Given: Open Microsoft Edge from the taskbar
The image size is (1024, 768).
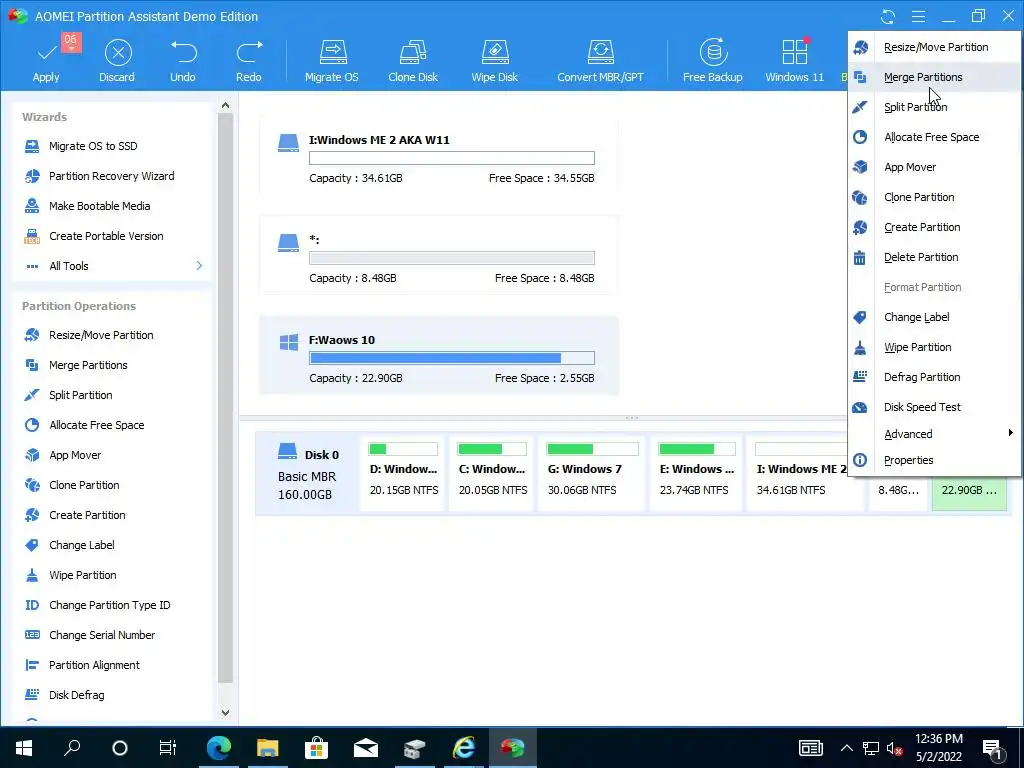Looking at the screenshot, I should 219,747.
